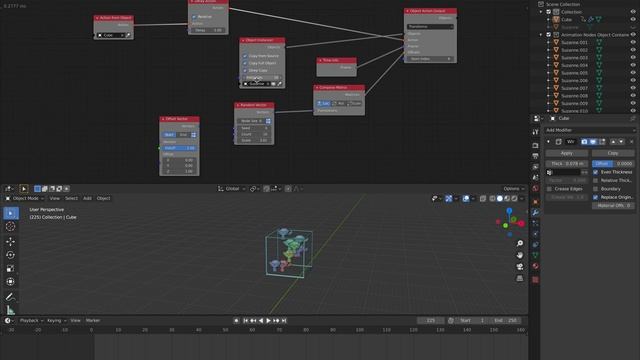
Task: Open the viewport View menu
Action: (54, 198)
